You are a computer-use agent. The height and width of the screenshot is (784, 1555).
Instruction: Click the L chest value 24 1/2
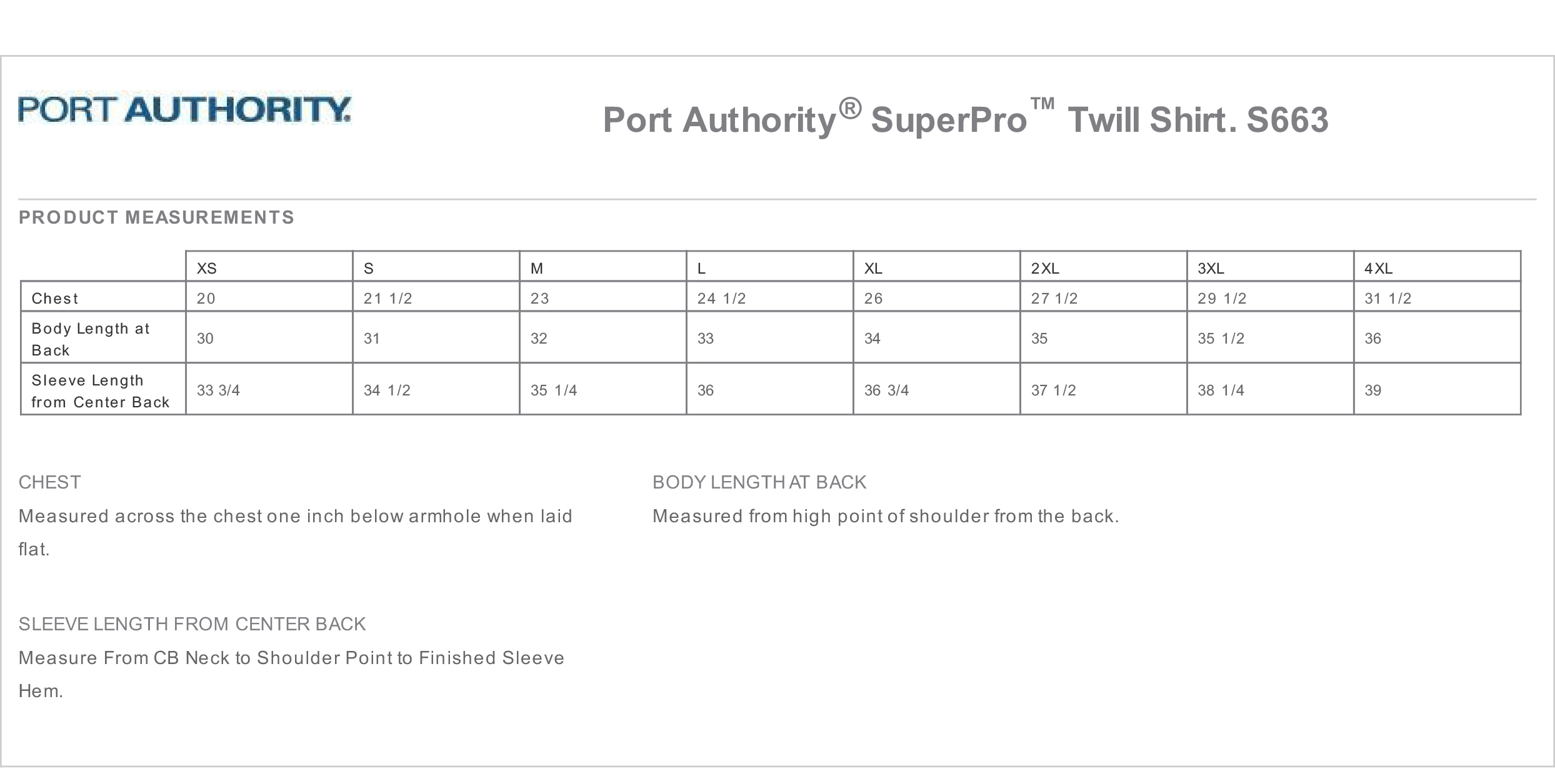(x=722, y=299)
